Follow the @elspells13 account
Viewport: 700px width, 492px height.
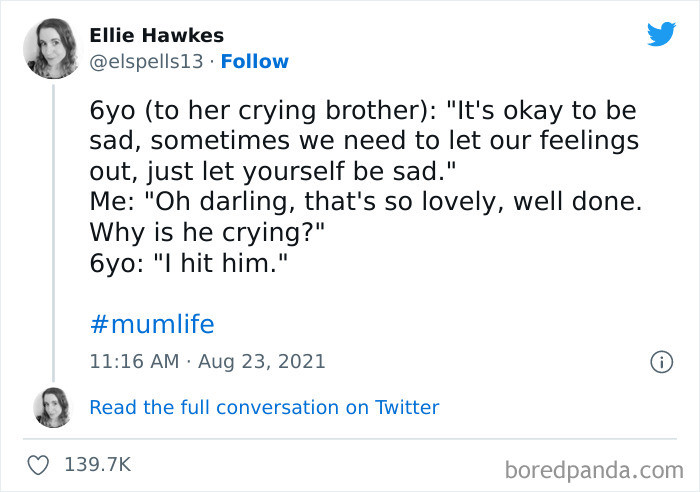[254, 62]
